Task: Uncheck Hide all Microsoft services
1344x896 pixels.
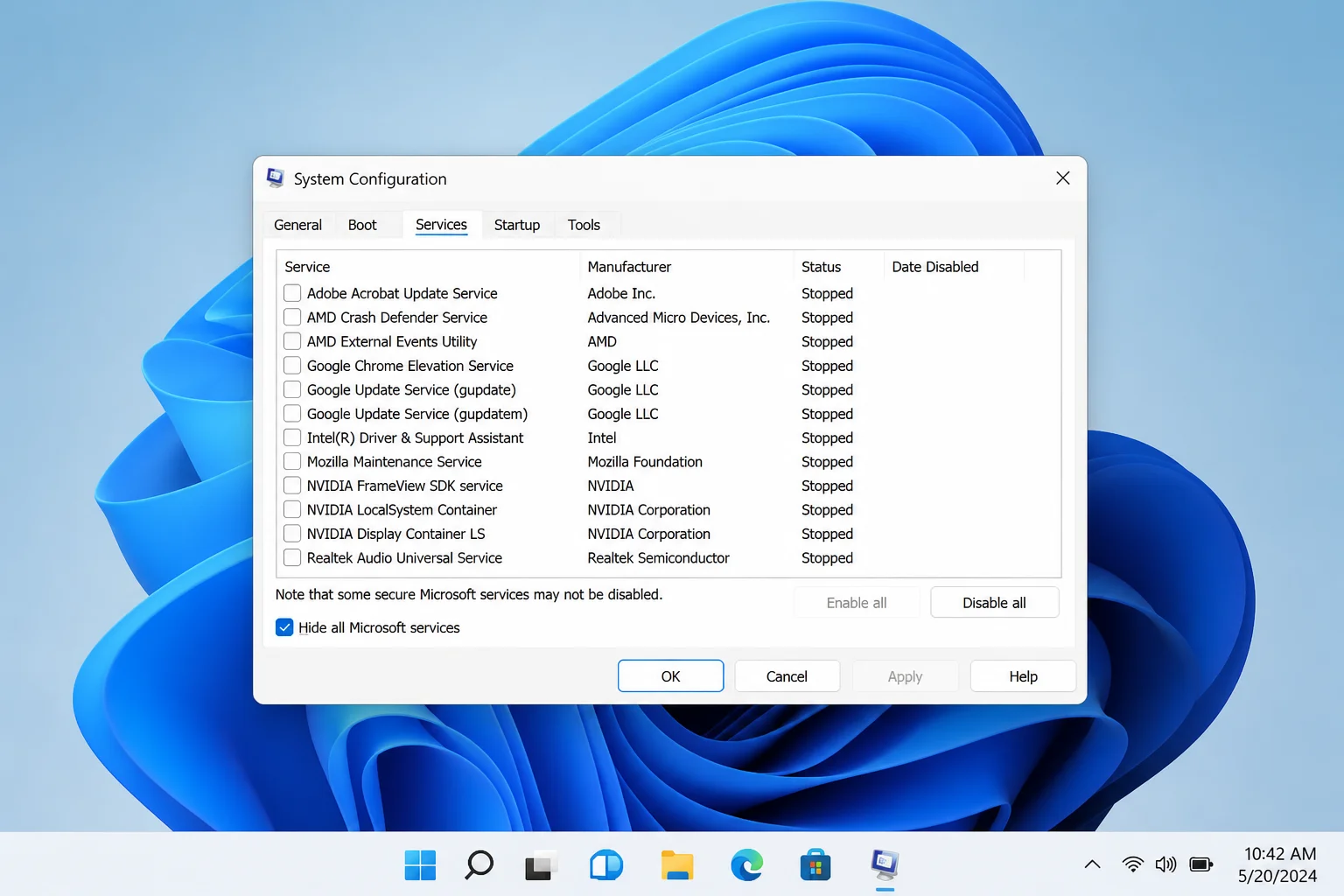Action: [284, 627]
